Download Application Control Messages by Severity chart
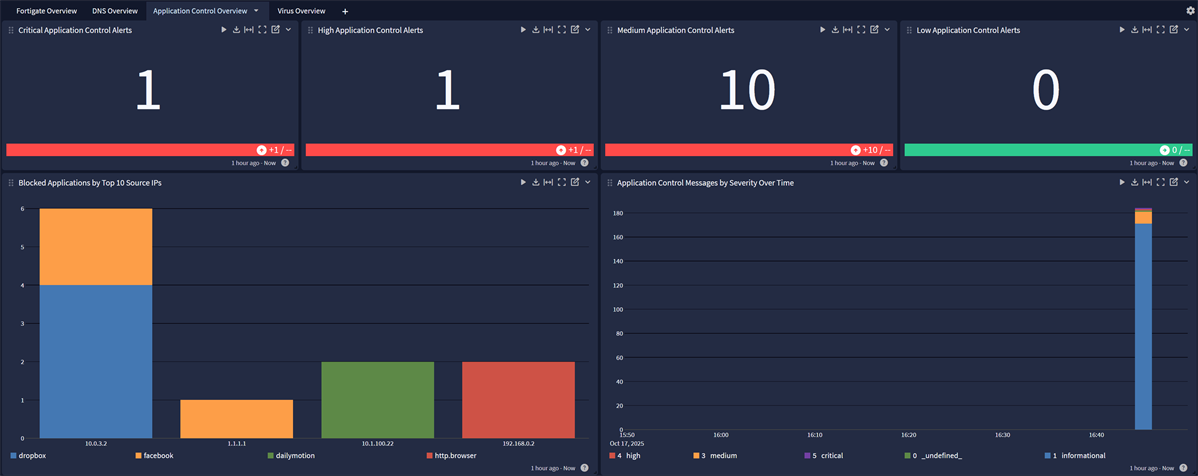 (x=1135, y=183)
